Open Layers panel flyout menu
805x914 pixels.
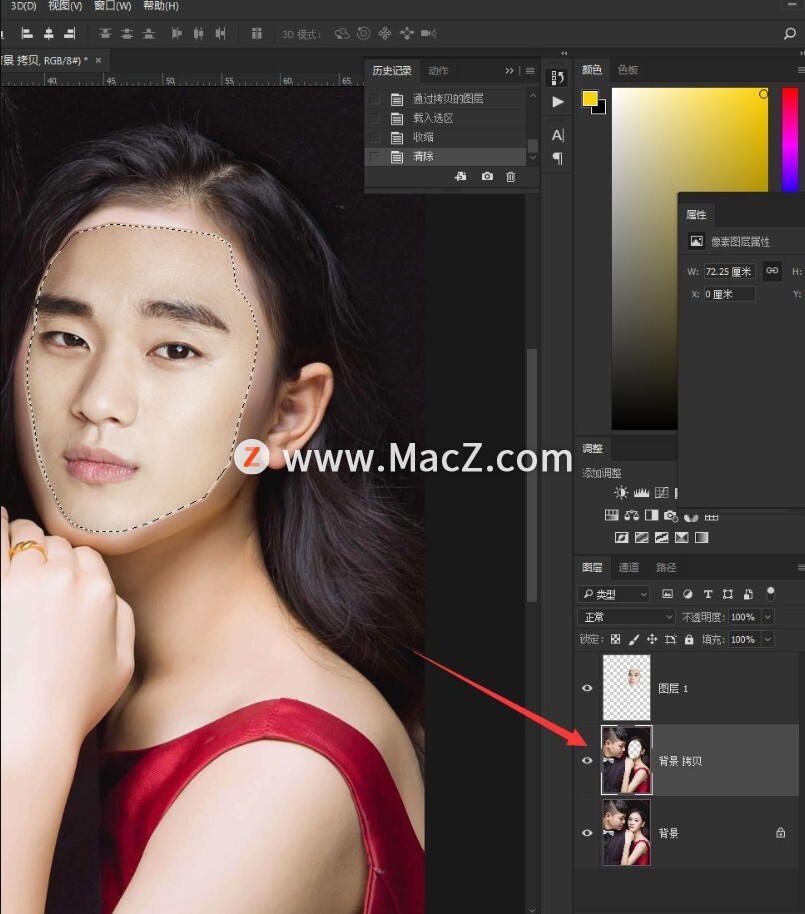(x=801, y=567)
